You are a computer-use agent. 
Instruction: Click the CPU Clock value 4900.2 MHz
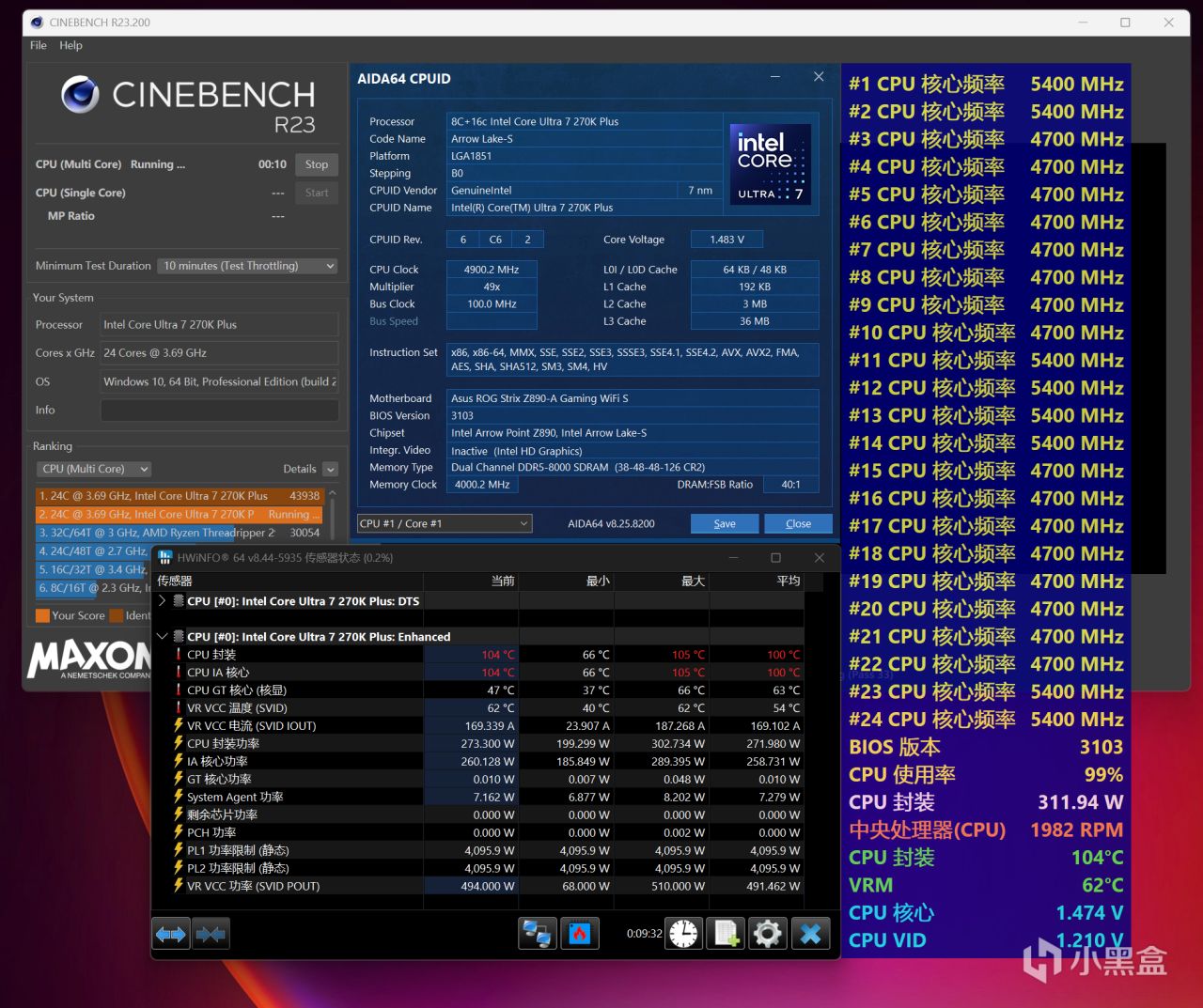tap(492, 270)
